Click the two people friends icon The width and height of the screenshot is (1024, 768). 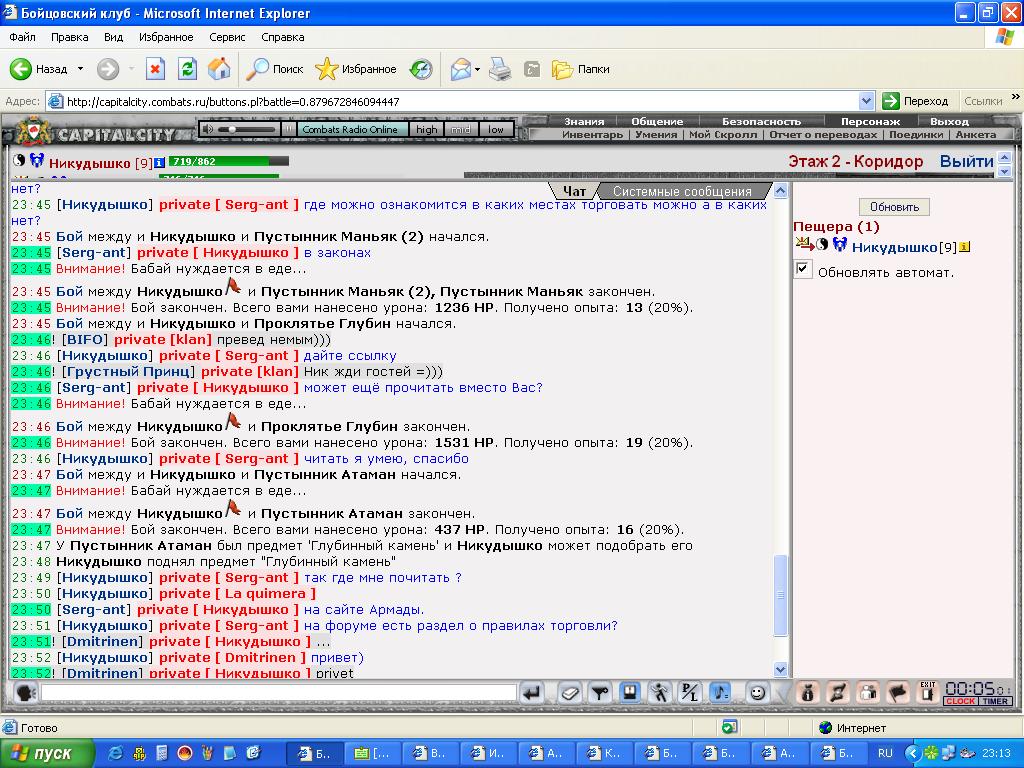pos(868,692)
